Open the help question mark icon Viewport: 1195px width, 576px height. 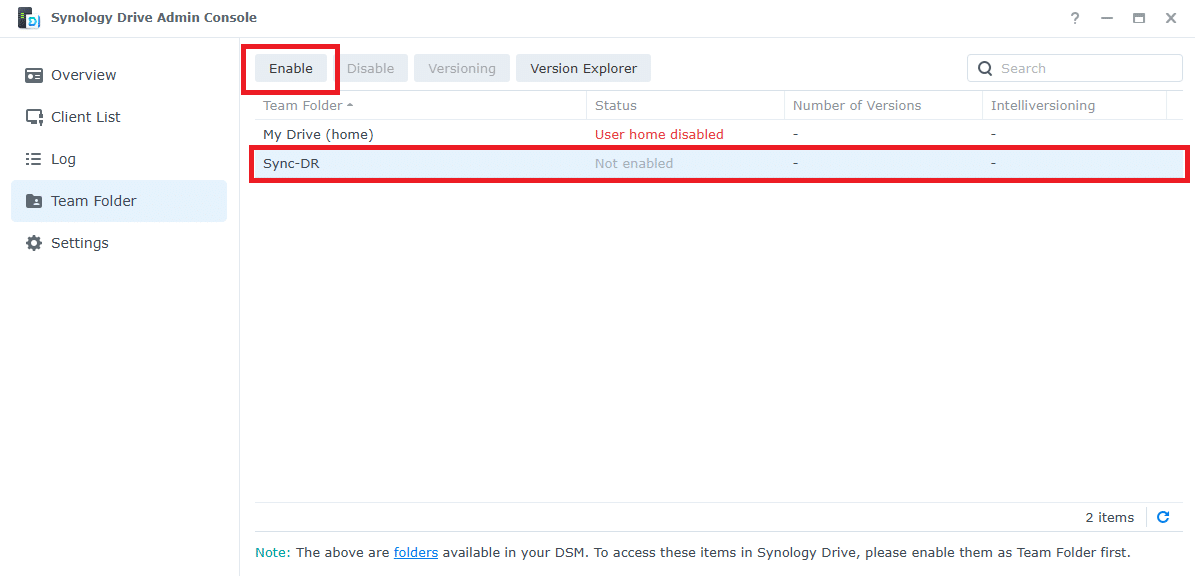(1075, 18)
